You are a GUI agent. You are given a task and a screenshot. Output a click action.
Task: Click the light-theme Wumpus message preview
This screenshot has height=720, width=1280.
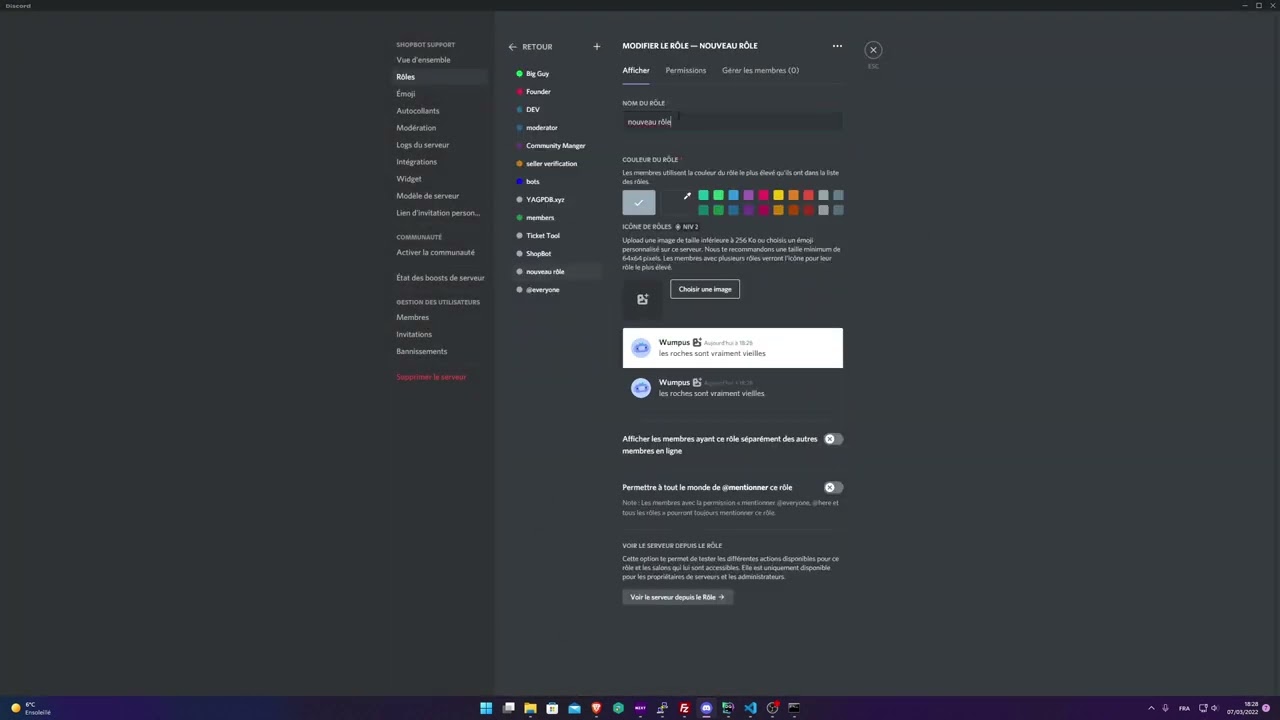[732, 348]
